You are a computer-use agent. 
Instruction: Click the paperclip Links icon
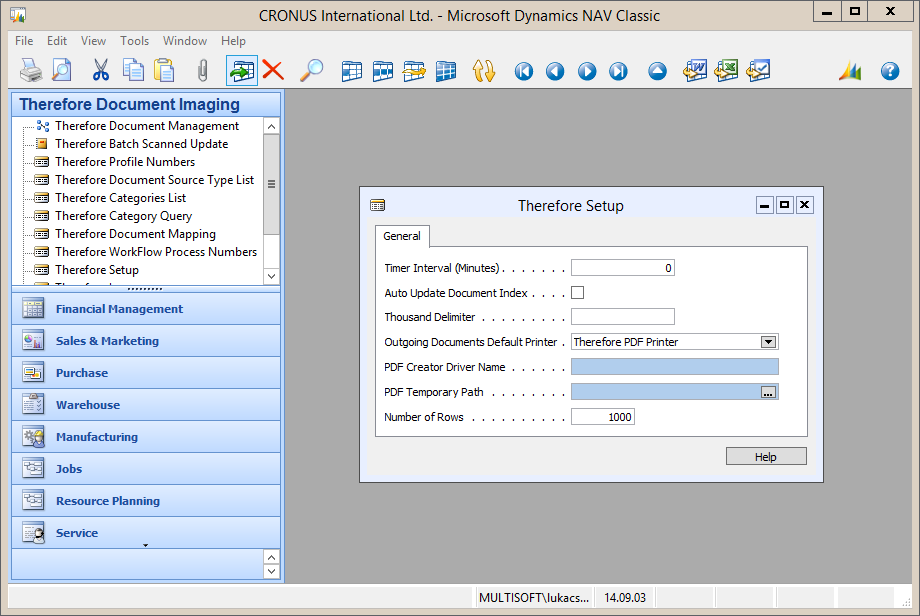202,71
